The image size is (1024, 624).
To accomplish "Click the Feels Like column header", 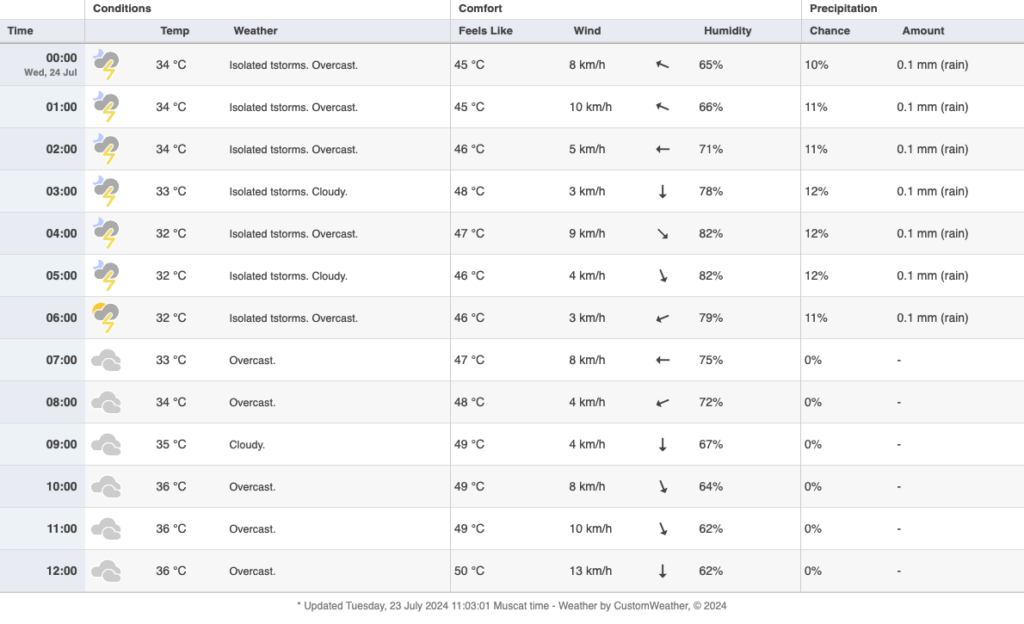I will (486, 31).
